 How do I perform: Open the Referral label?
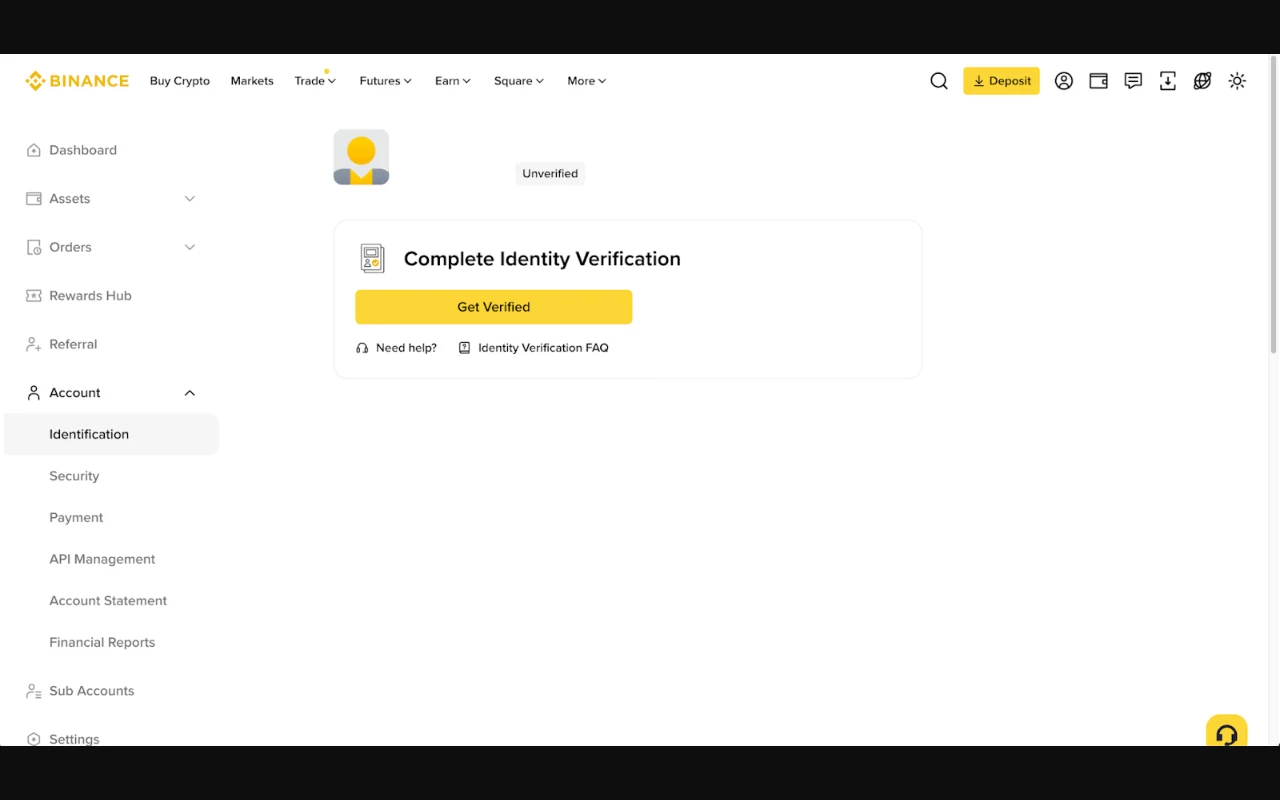tap(73, 344)
